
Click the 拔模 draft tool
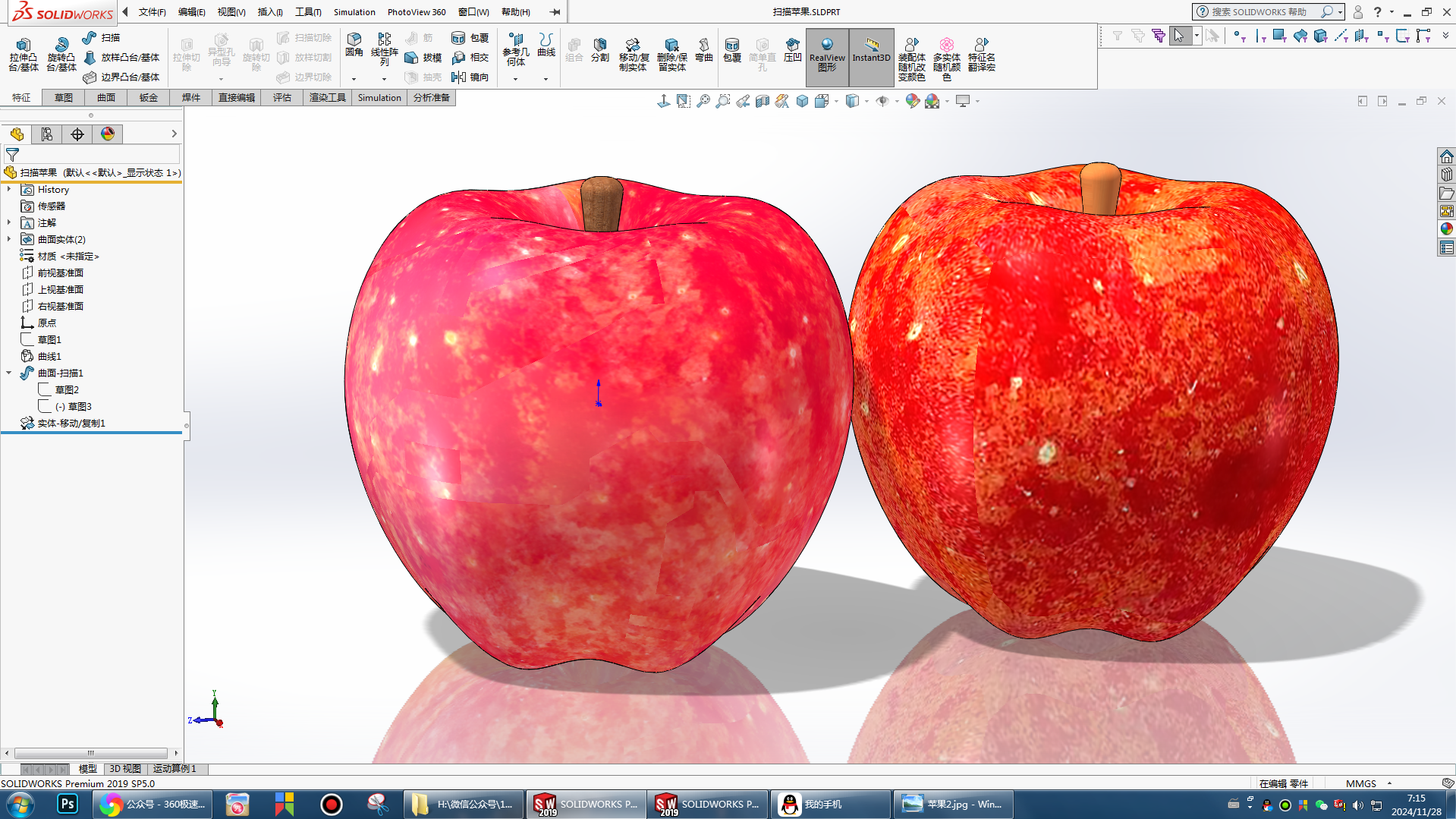point(423,58)
